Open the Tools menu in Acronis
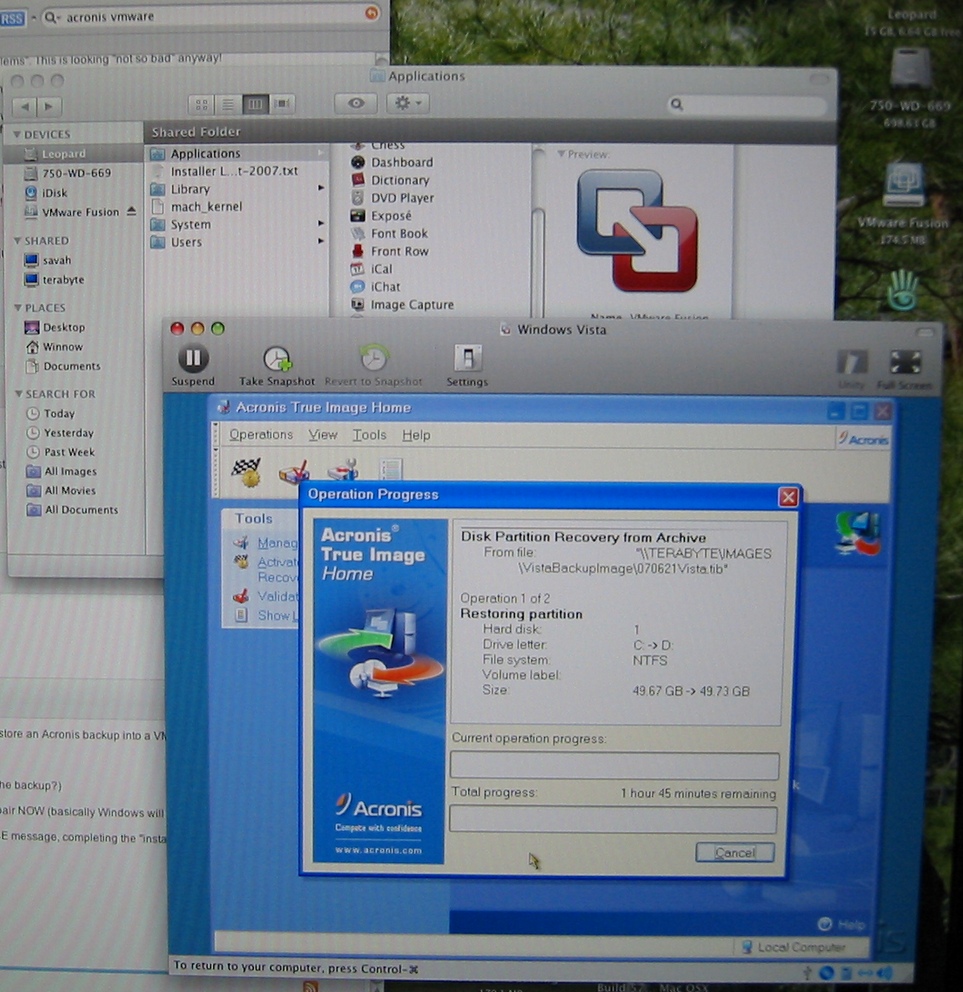Viewport: 963px width, 992px height. tap(370, 435)
